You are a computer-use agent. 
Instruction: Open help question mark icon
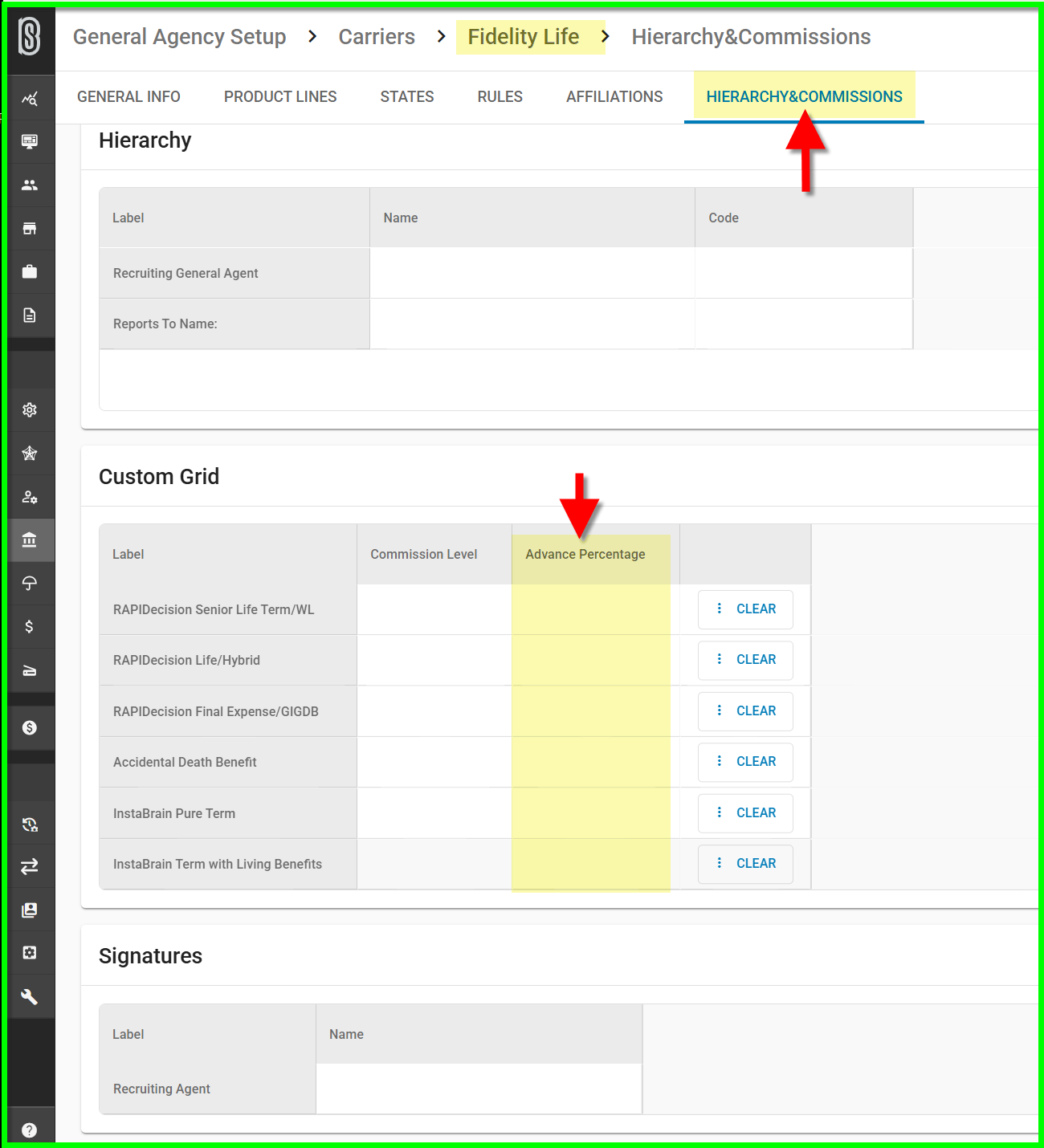[30, 1130]
